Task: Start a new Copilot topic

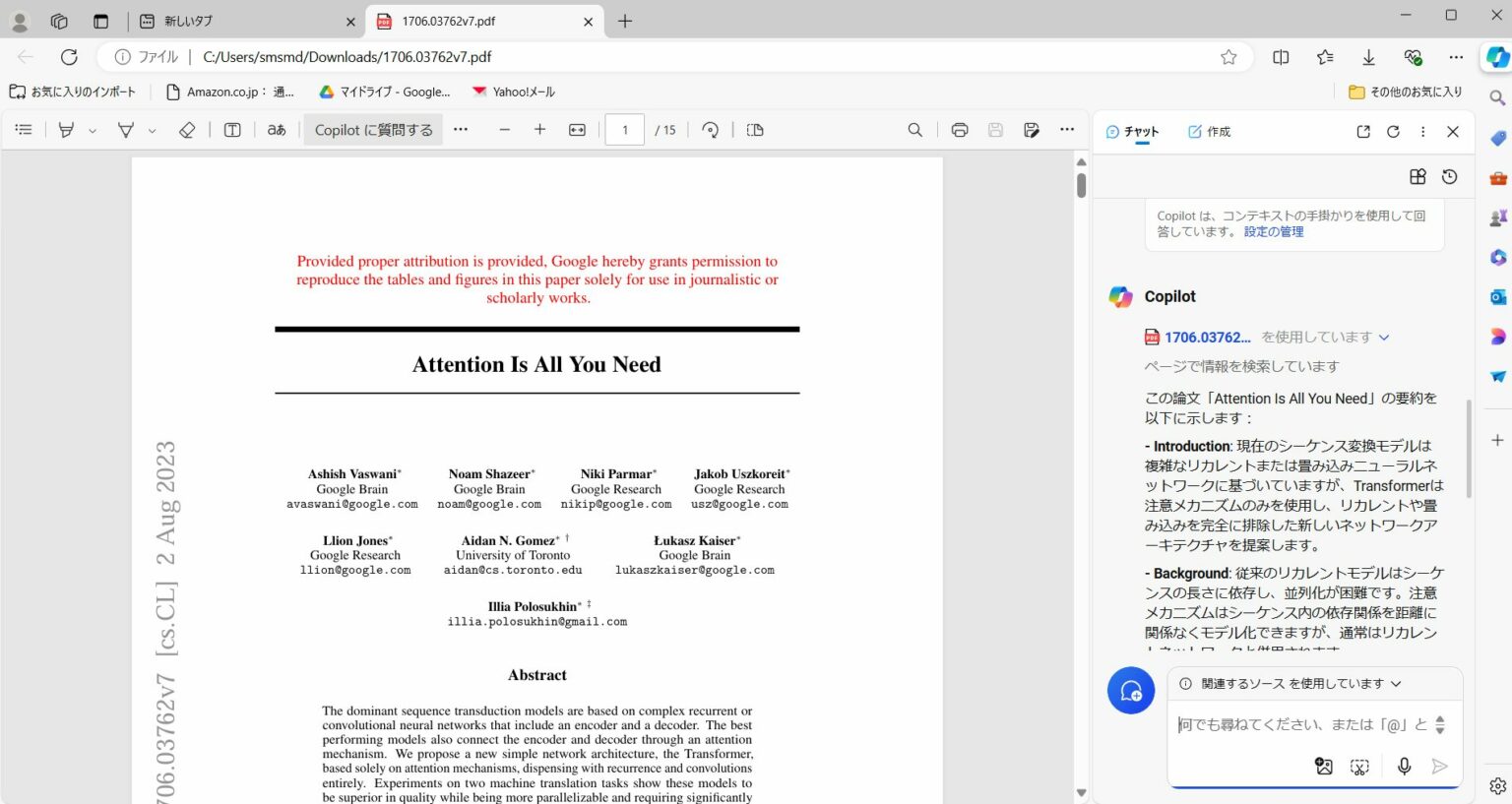Action: tap(1130, 691)
